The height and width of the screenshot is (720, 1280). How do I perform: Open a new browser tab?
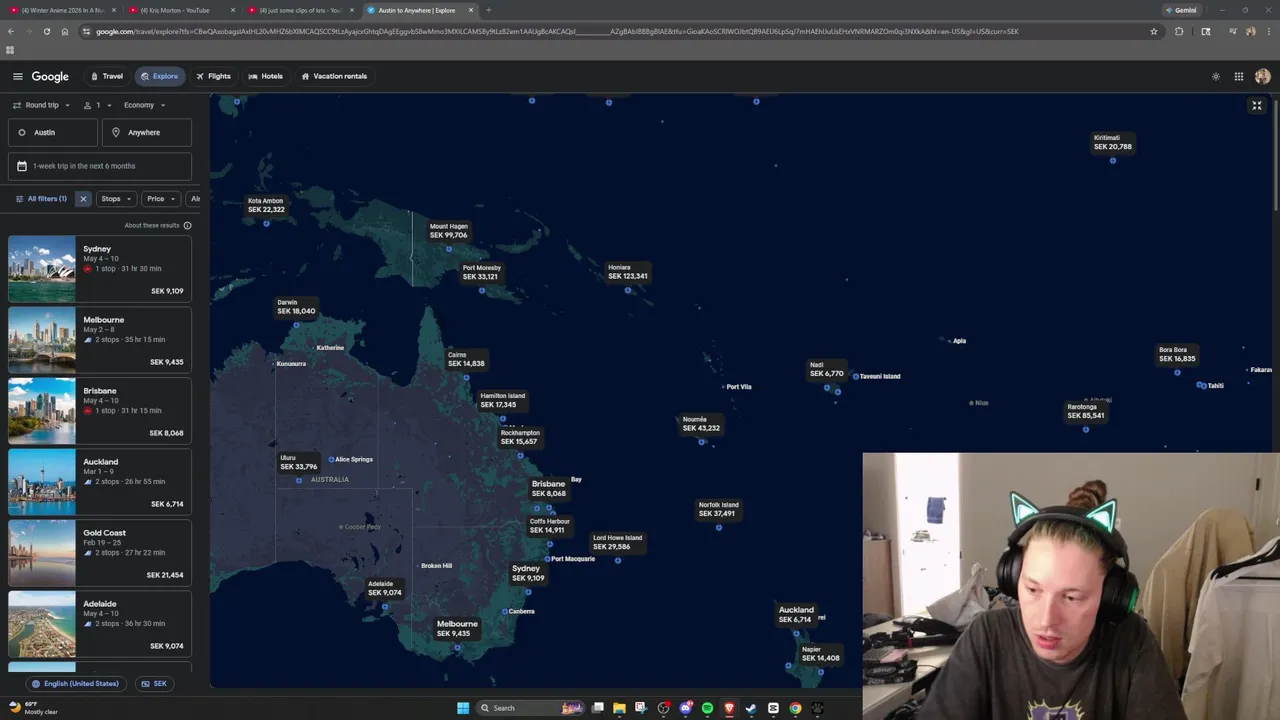point(488,10)
